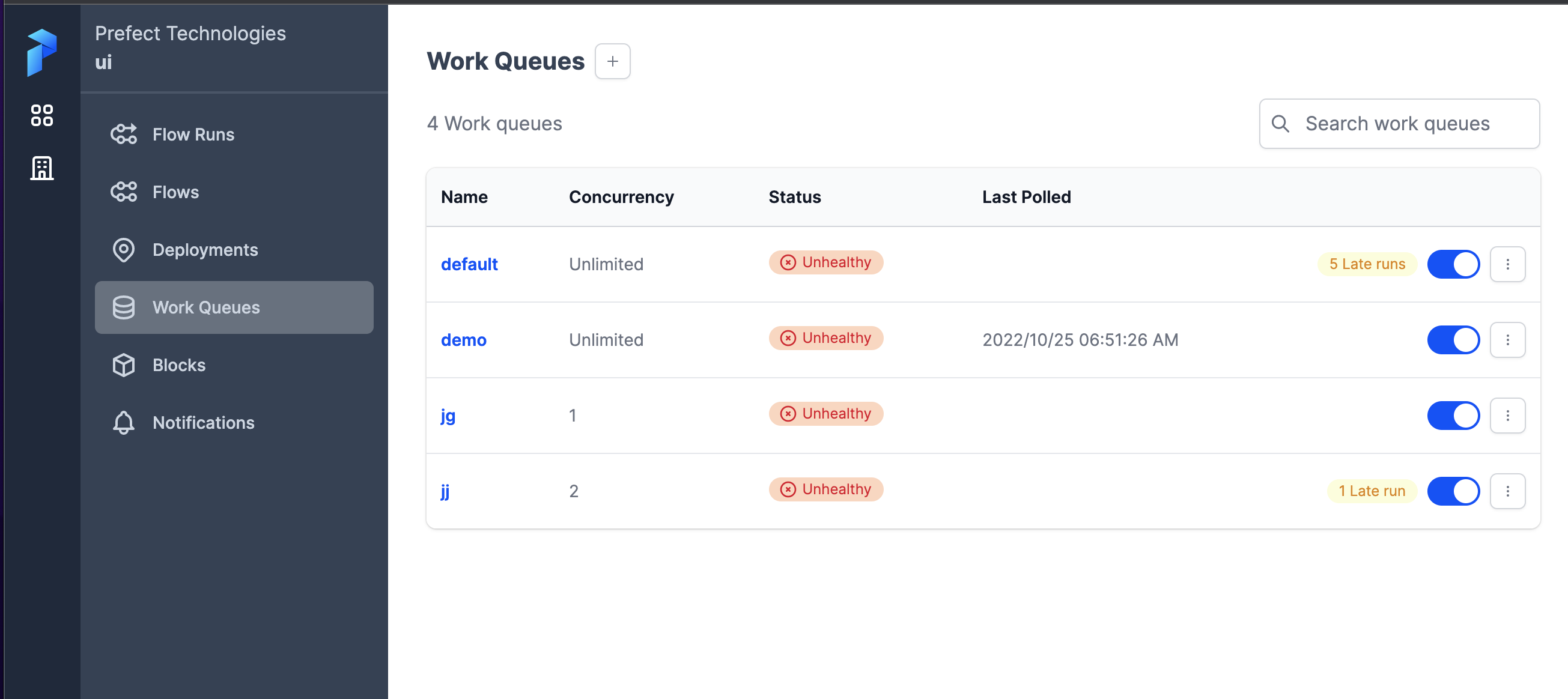
Task: Select Notifications in the sidebar
Action: 203,422
